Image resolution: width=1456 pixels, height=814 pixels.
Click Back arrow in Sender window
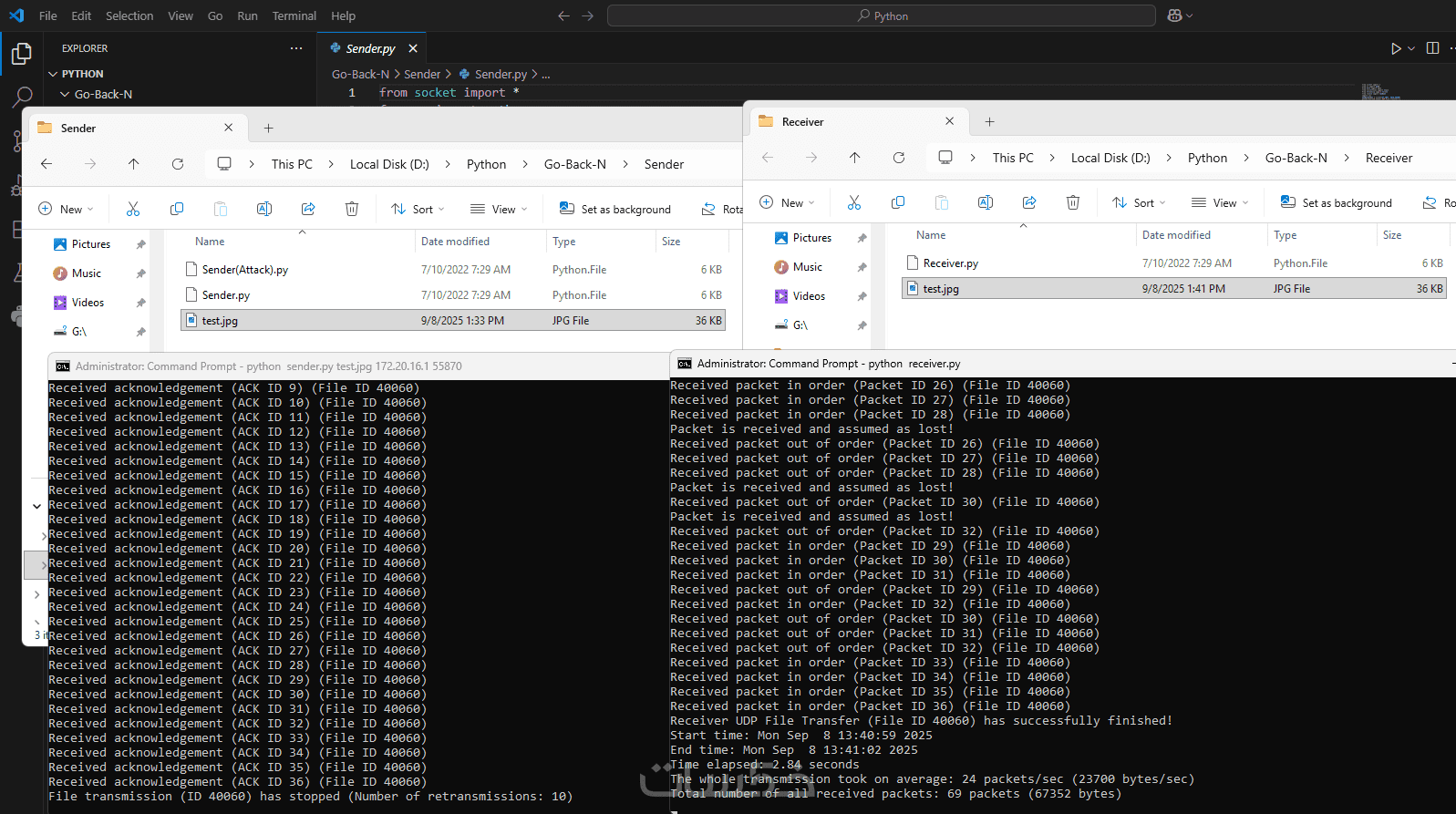(46, 164)
